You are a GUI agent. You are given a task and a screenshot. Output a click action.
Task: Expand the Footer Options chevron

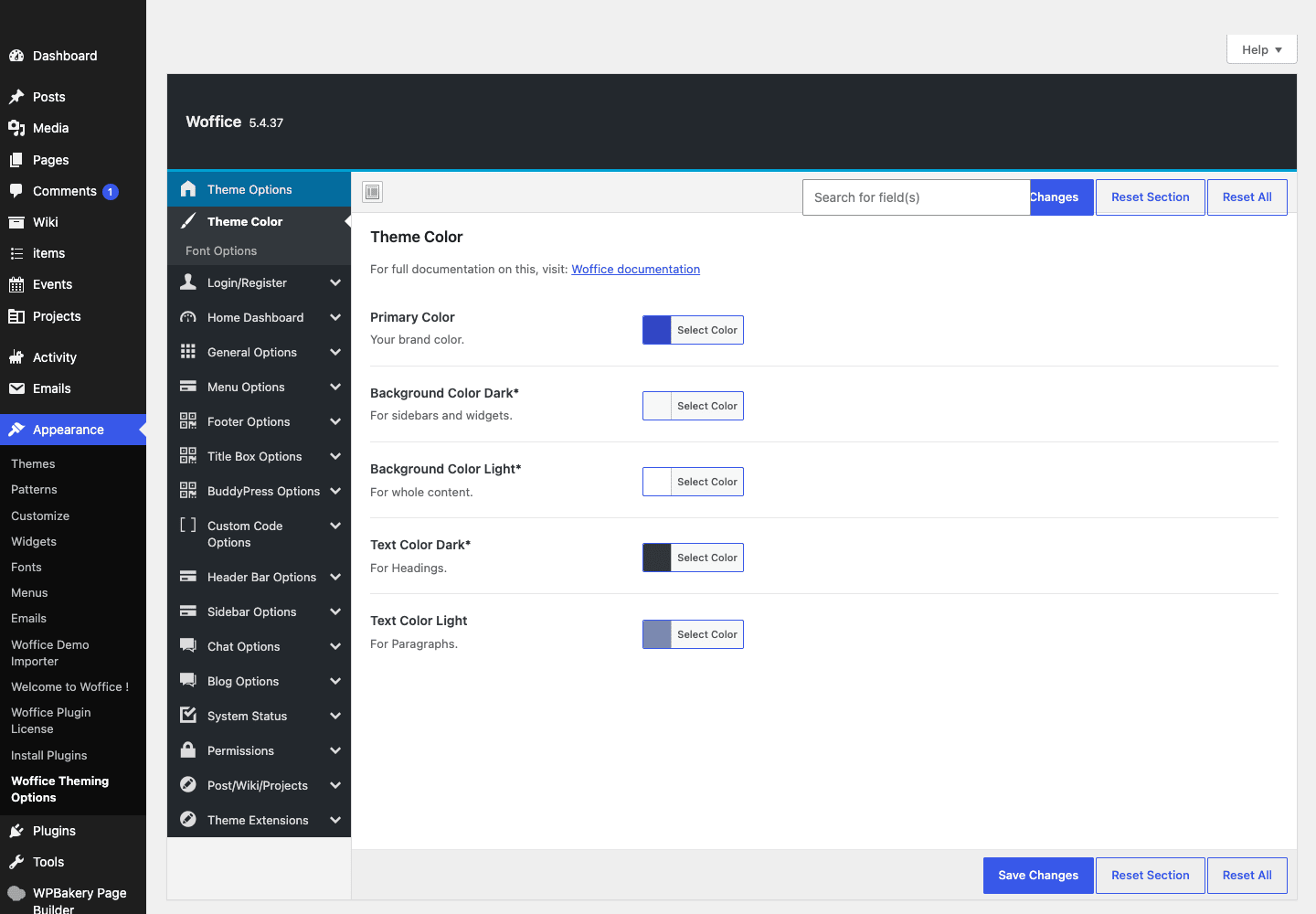335,421
